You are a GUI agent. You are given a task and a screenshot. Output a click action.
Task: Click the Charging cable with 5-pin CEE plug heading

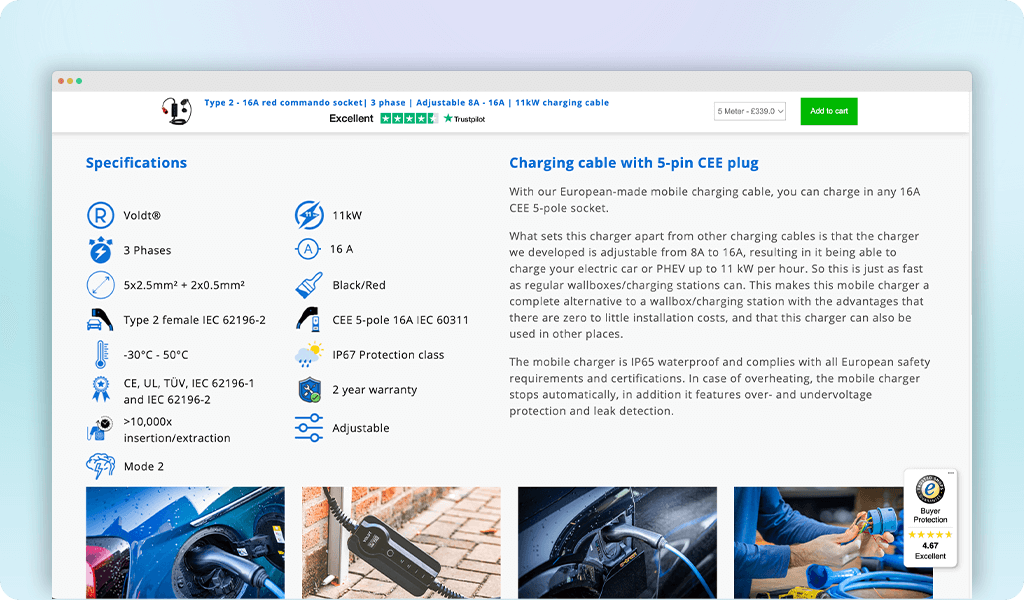coord(634,163)
